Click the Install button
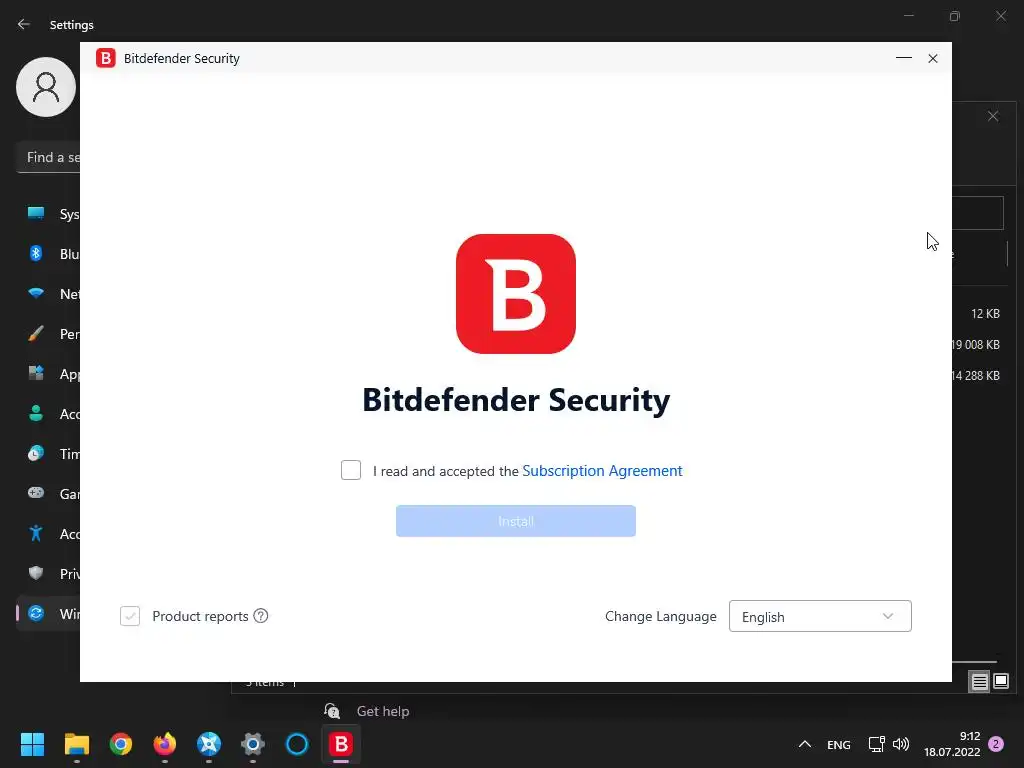Image resolution: width=1024 pixels, height=768 pixels. pos(516,521)
